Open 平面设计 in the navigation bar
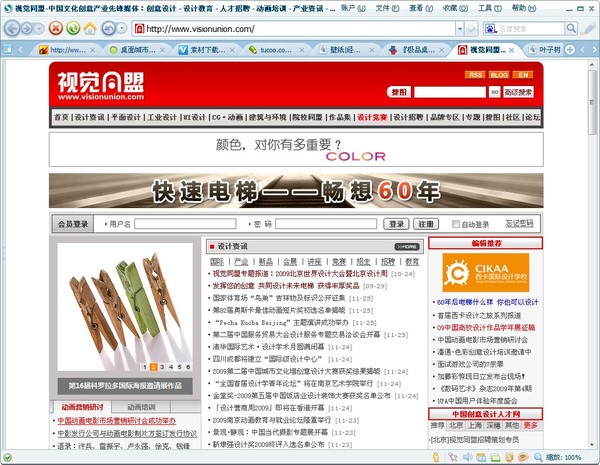Viewport: 600px width, 465px height. click(x=126, y=117)
